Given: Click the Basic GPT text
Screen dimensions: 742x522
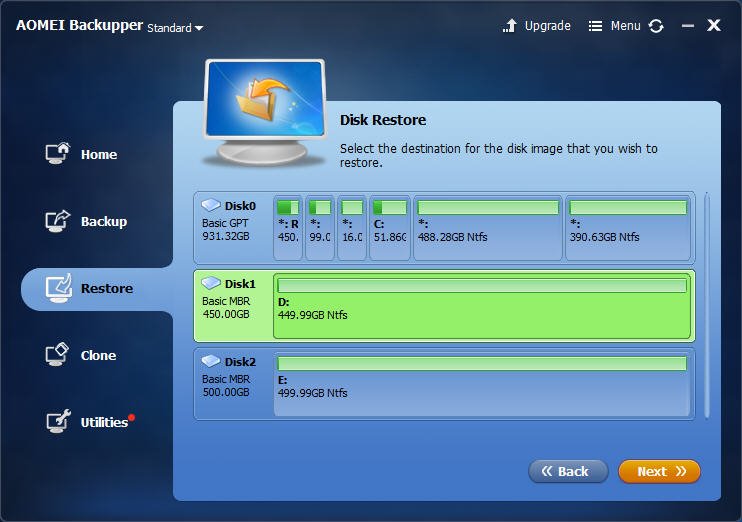Looking at the screenshot, I should pos(225,223).
